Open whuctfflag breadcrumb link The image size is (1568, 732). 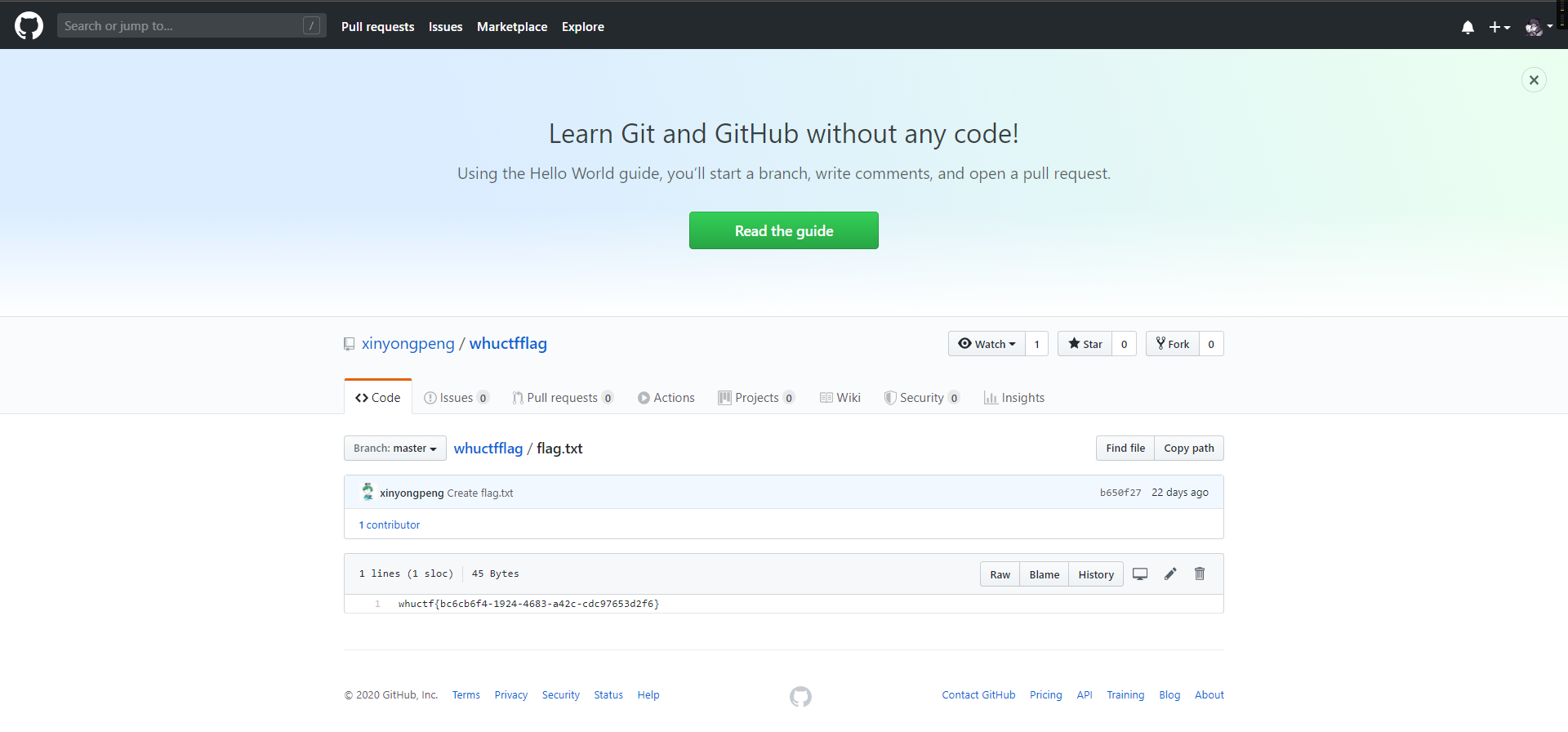tap(488, 449)
